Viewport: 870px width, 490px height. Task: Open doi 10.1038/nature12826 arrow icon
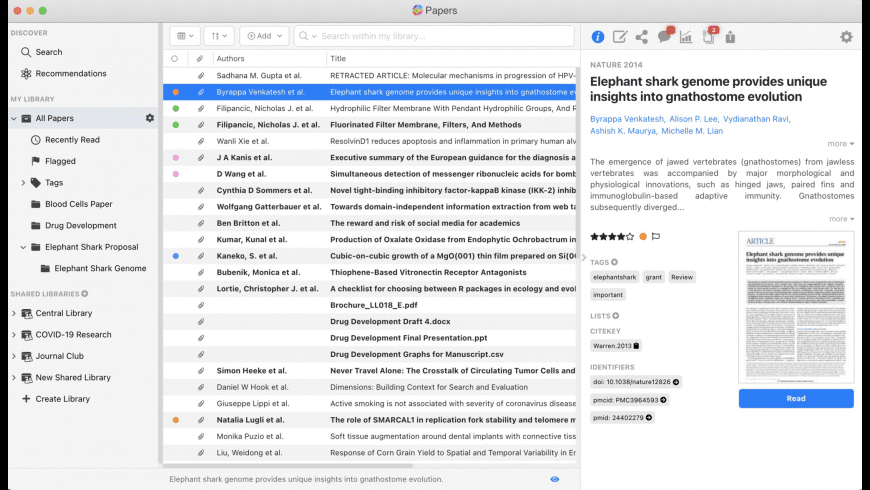coord(676,382)
